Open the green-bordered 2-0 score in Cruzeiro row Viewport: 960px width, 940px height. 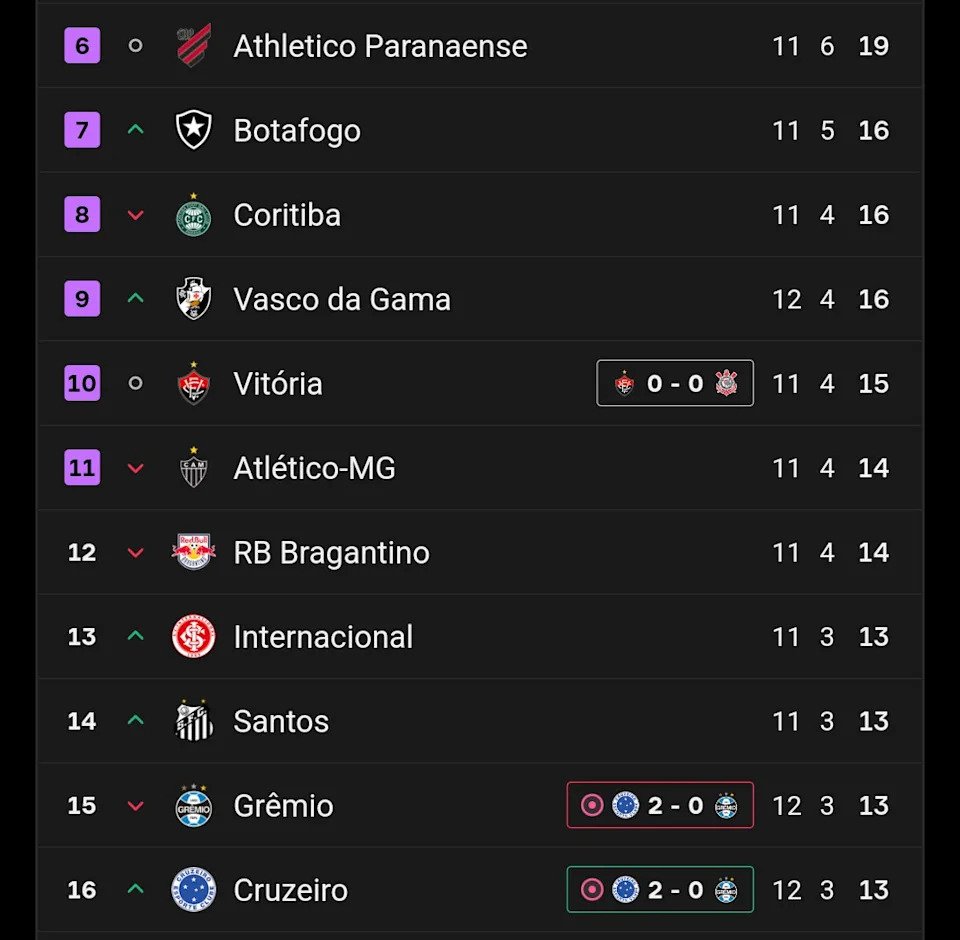[660, 890]
